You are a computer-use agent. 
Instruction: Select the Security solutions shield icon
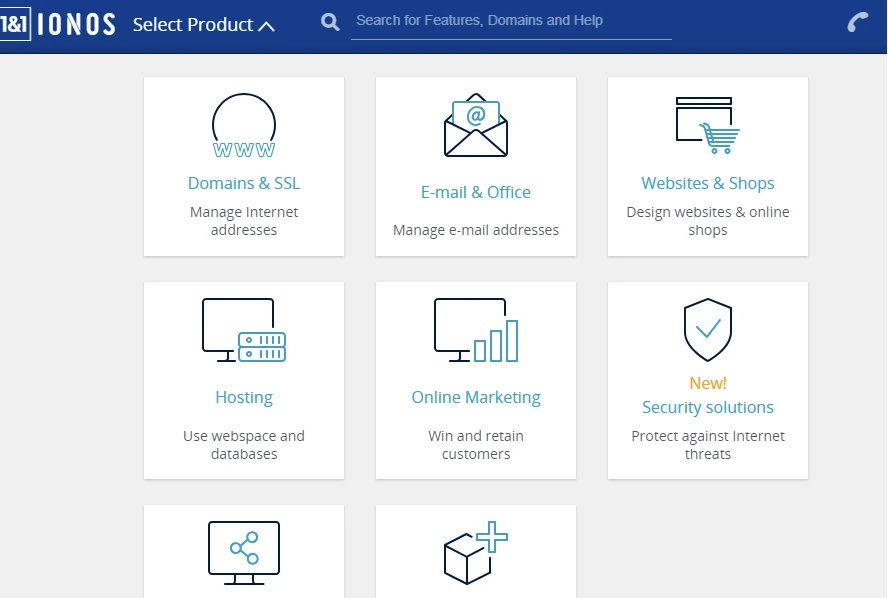(707, 330)
